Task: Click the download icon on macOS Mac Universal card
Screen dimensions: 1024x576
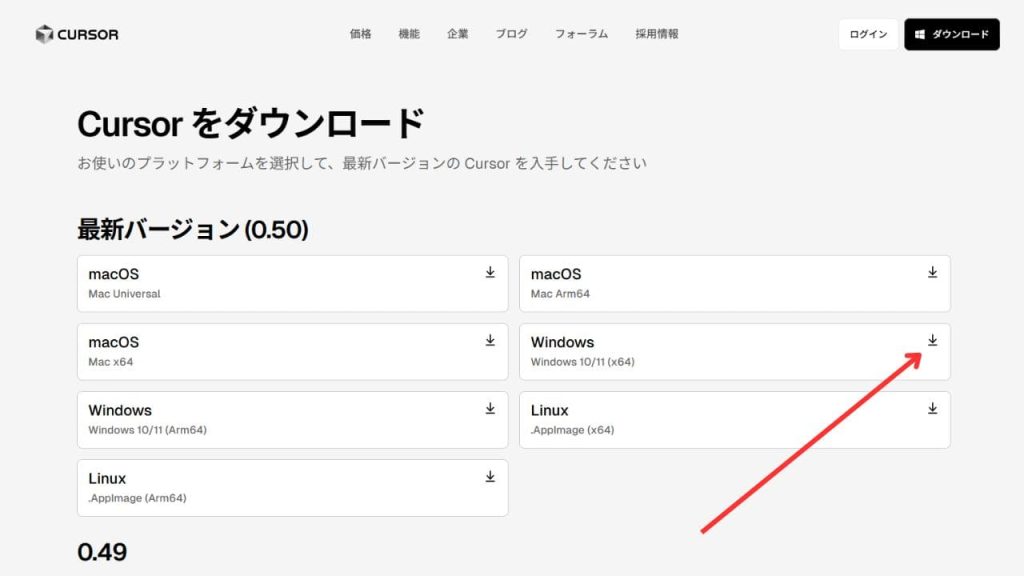Action: (490, 272)
